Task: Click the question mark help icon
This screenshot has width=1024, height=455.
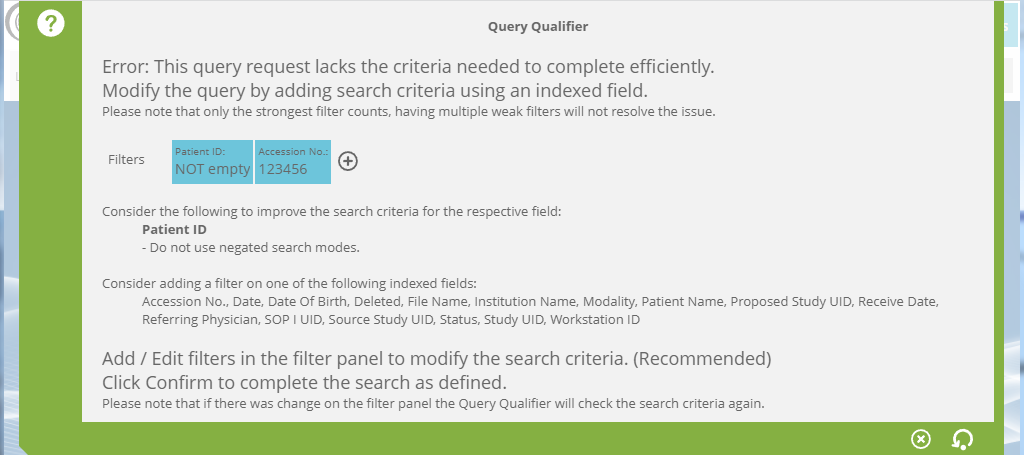Action: [51, 25]
